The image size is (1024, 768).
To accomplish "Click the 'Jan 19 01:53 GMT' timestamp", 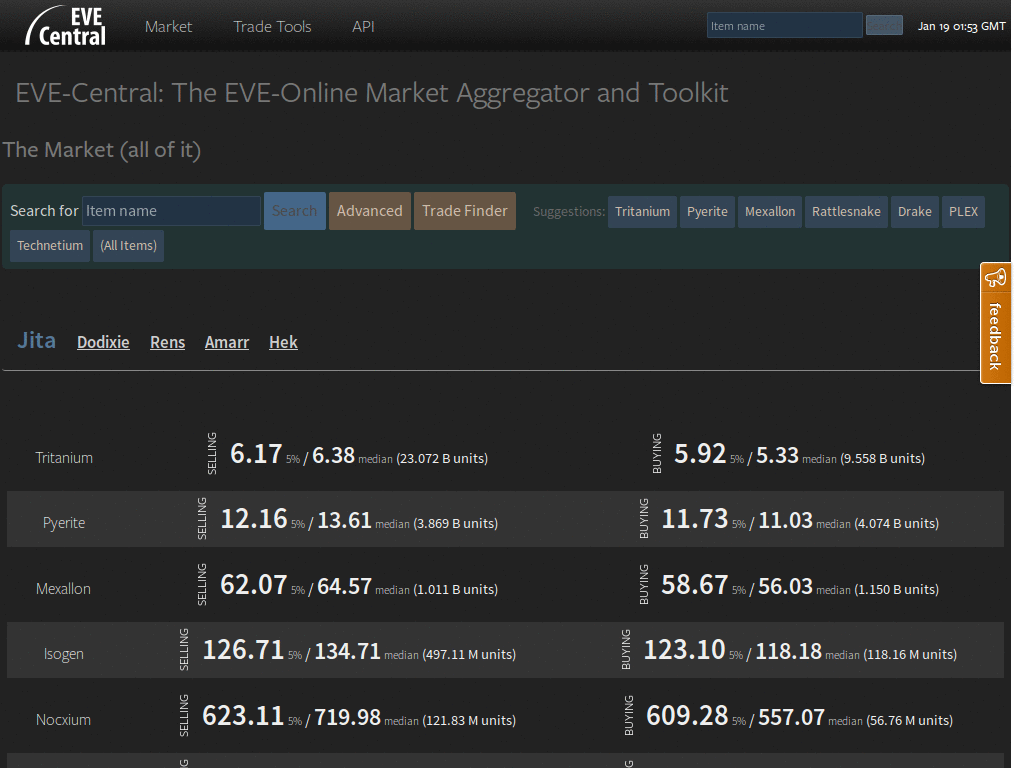I will (x=961, y=26).
